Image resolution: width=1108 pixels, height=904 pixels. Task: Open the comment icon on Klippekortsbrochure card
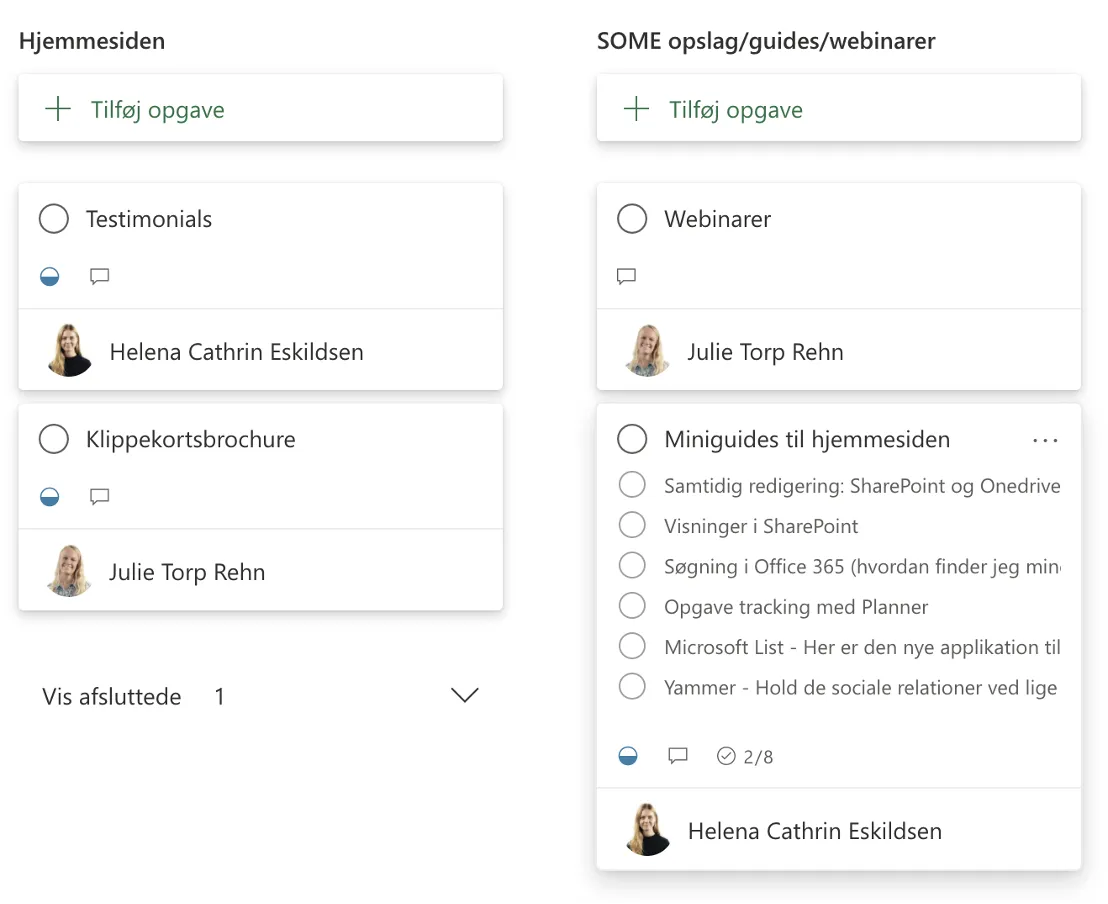[x=100, y=497]
